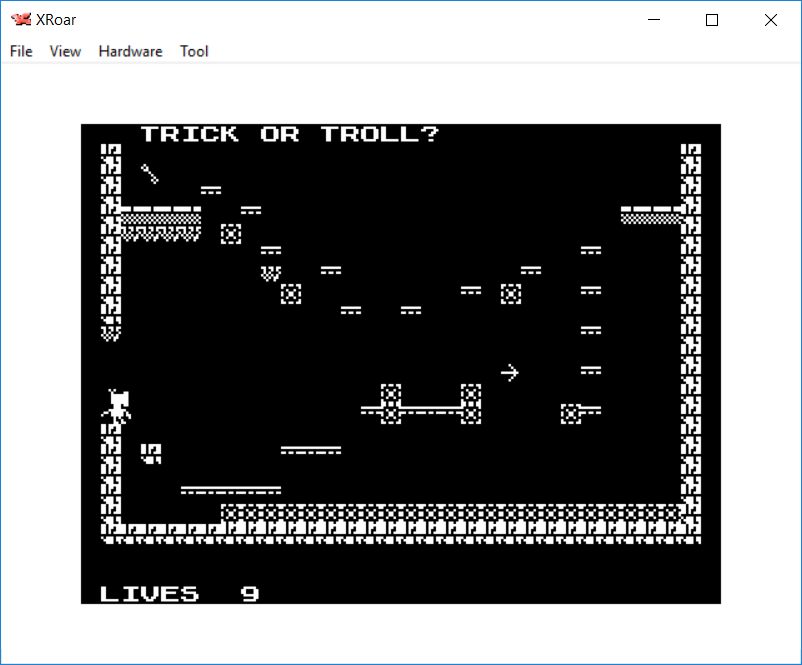Click the LIVES 9 counter

pos(180,593)
